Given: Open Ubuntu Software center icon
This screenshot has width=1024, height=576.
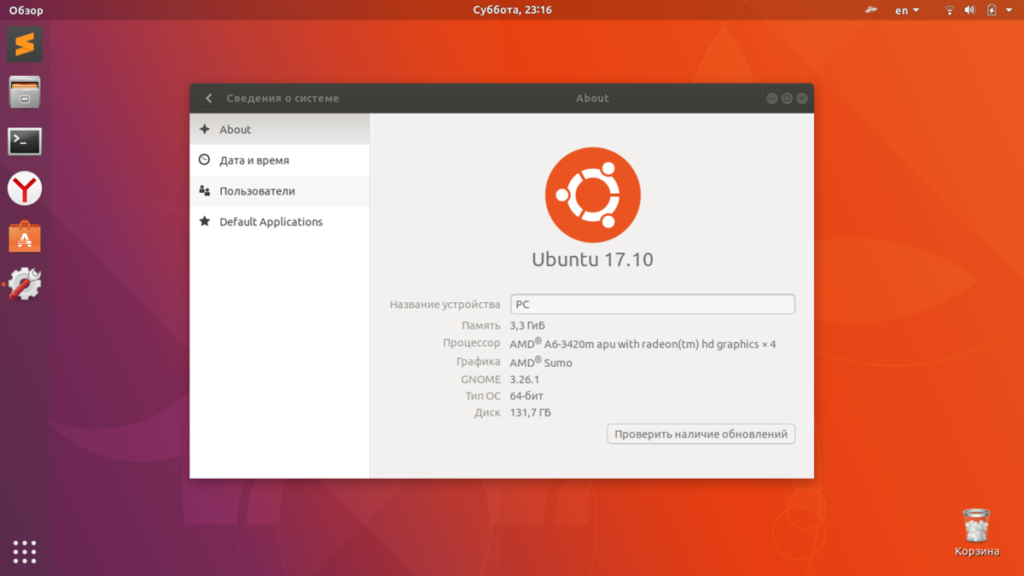Looking at the screenshot, I should pos(25,236).
